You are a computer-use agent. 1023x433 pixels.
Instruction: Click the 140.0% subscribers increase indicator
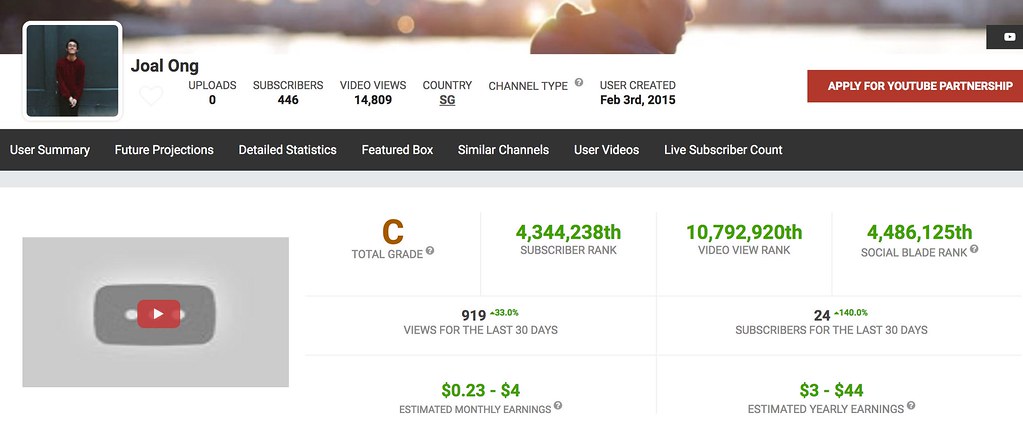click(x=850, y=313)
